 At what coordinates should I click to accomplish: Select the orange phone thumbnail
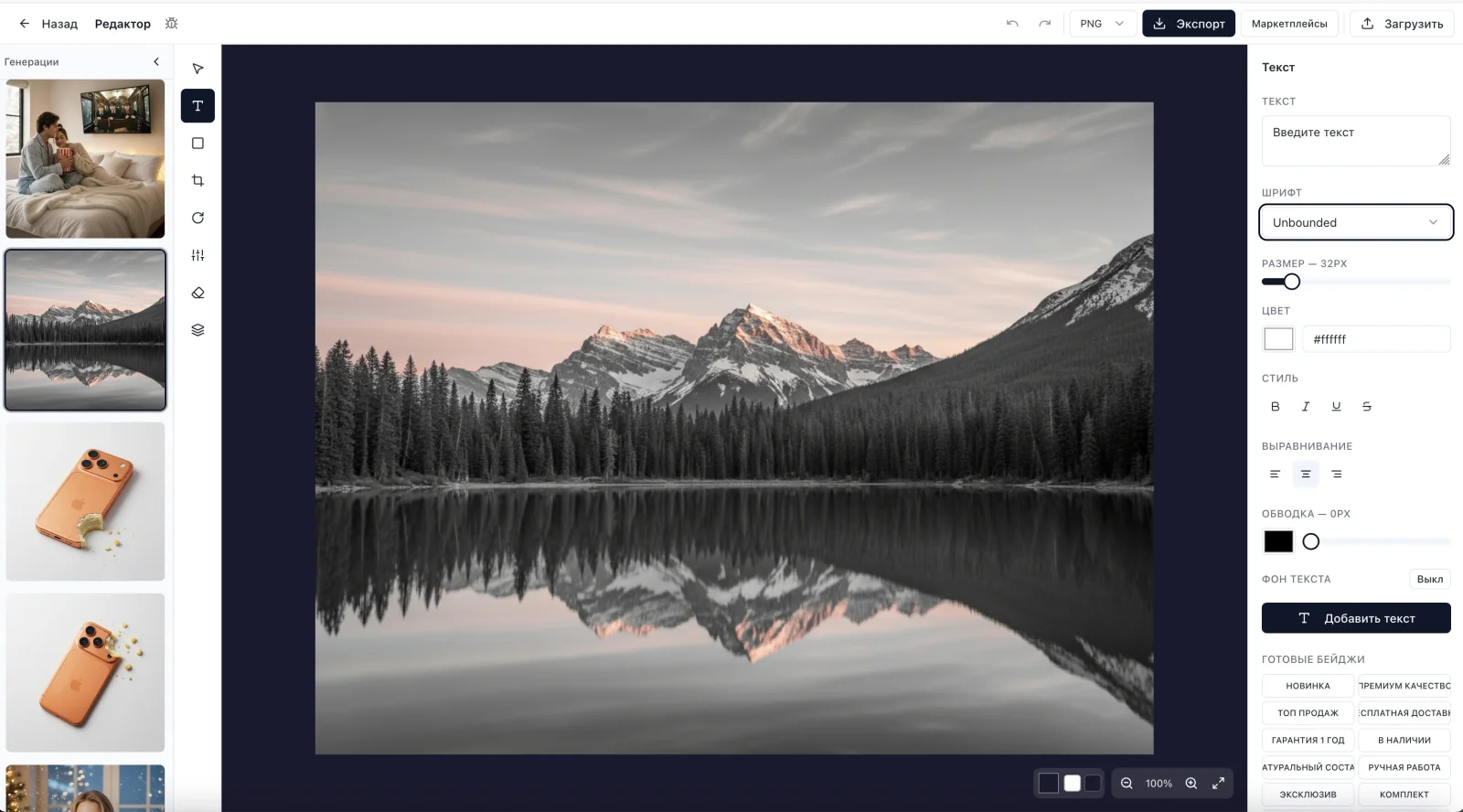(x=85, y=501)
